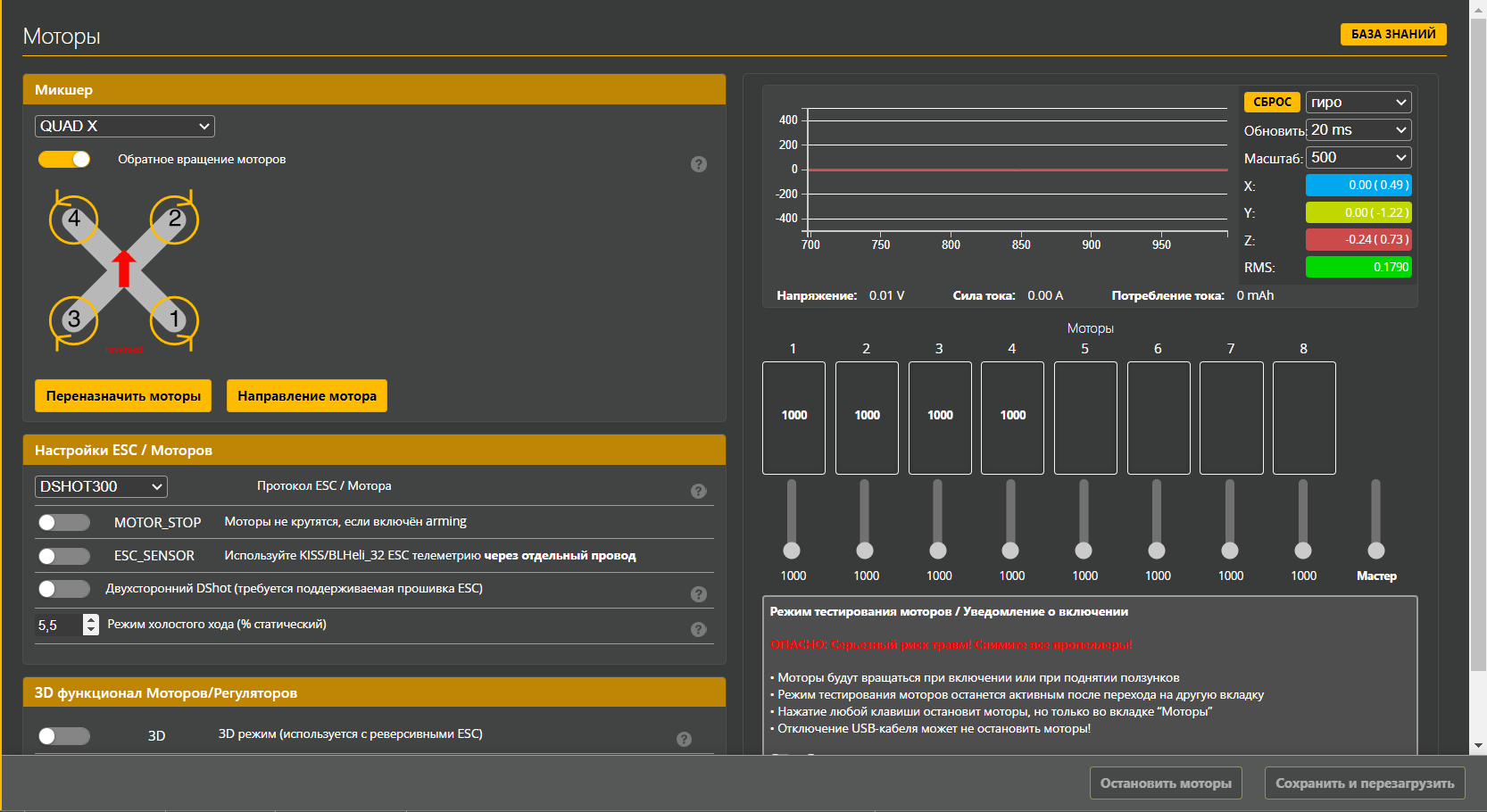The width and height of the screenshot is (1487, 812).
Task: Click motor 4 circle in quad diagram
Action: coord(74,220)
